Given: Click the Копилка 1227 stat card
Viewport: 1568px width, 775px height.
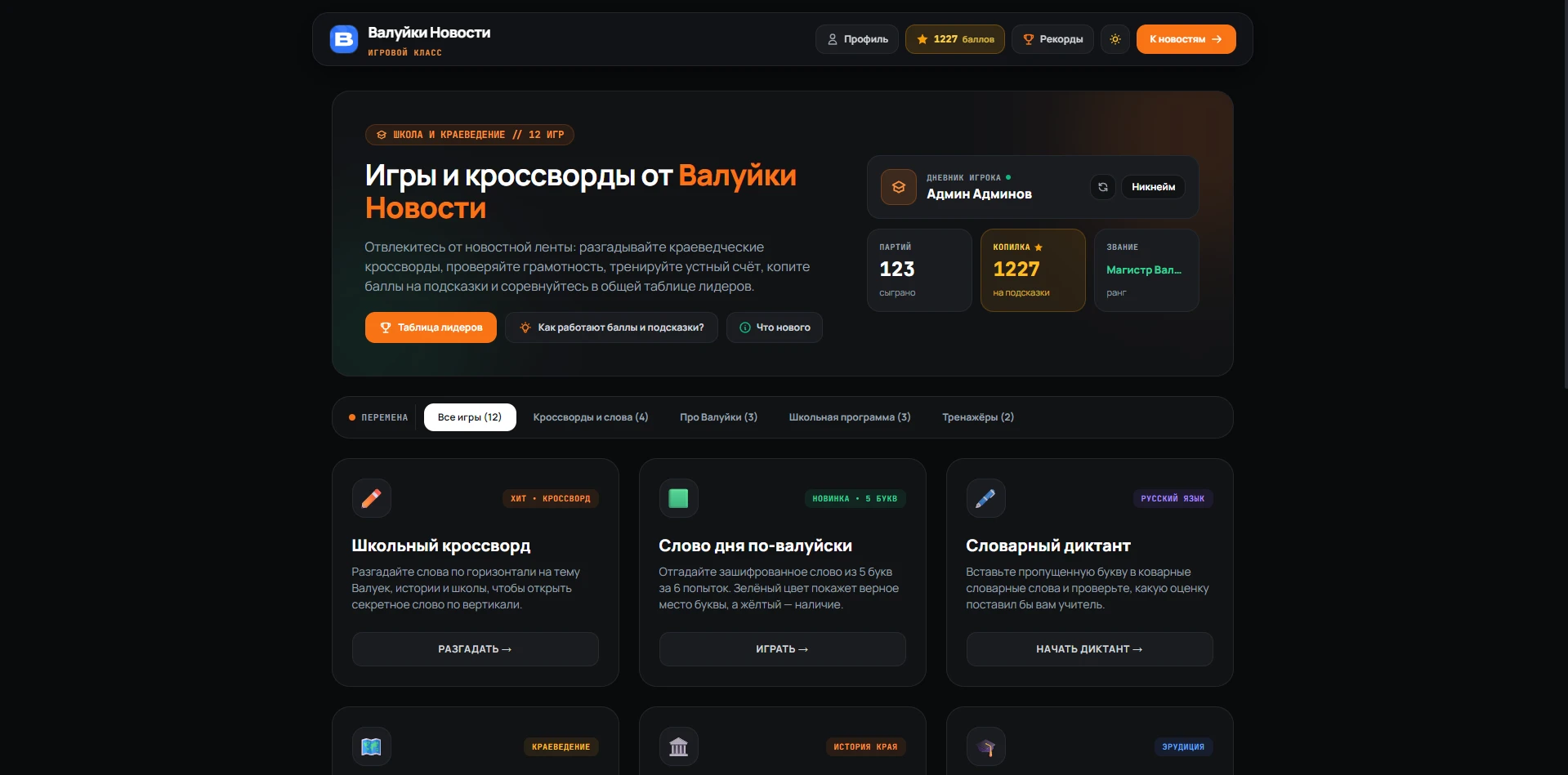Looking at the screenshot, I should pyautogui.click(x=1033, y=270).
